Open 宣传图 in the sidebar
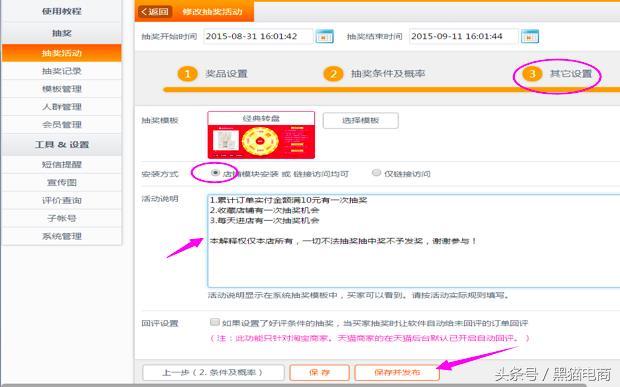Image resolution: width=620 pixels, height=387 pixels. click(x=62, y=182)
